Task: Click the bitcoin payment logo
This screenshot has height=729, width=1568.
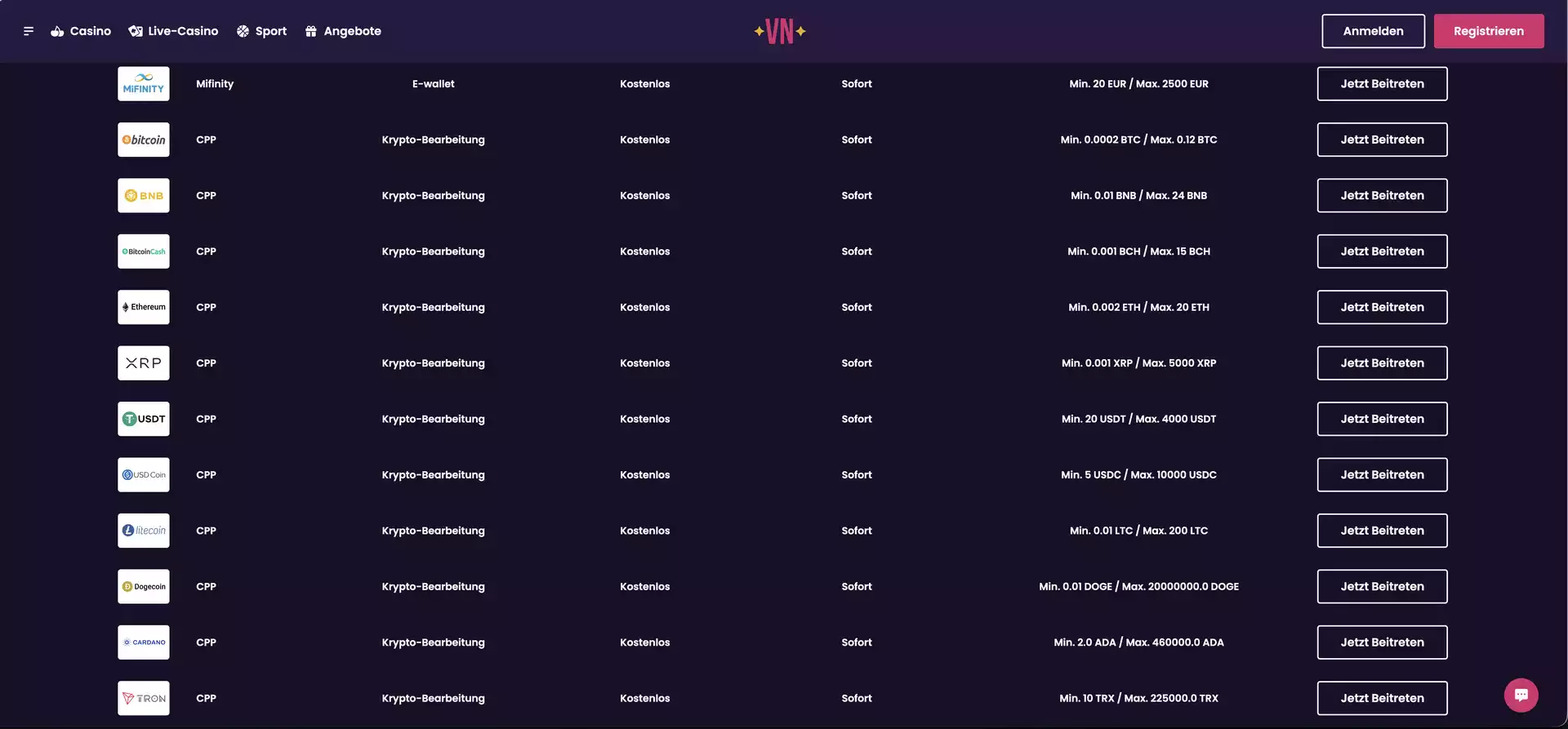Action: point(144,140)
